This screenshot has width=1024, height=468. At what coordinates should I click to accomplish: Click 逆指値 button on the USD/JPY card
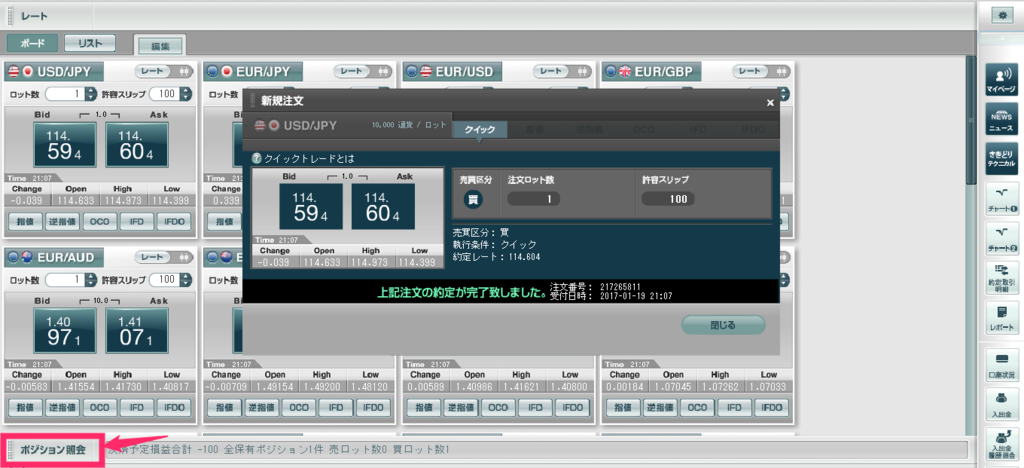click(x=62, y=221)
